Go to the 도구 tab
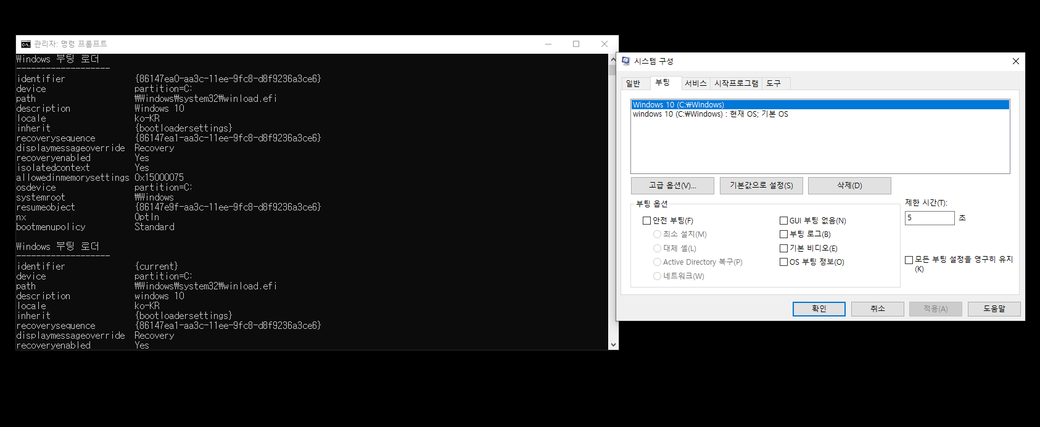The height and width of the screenshot is (427, 1040). coord(773,84)
